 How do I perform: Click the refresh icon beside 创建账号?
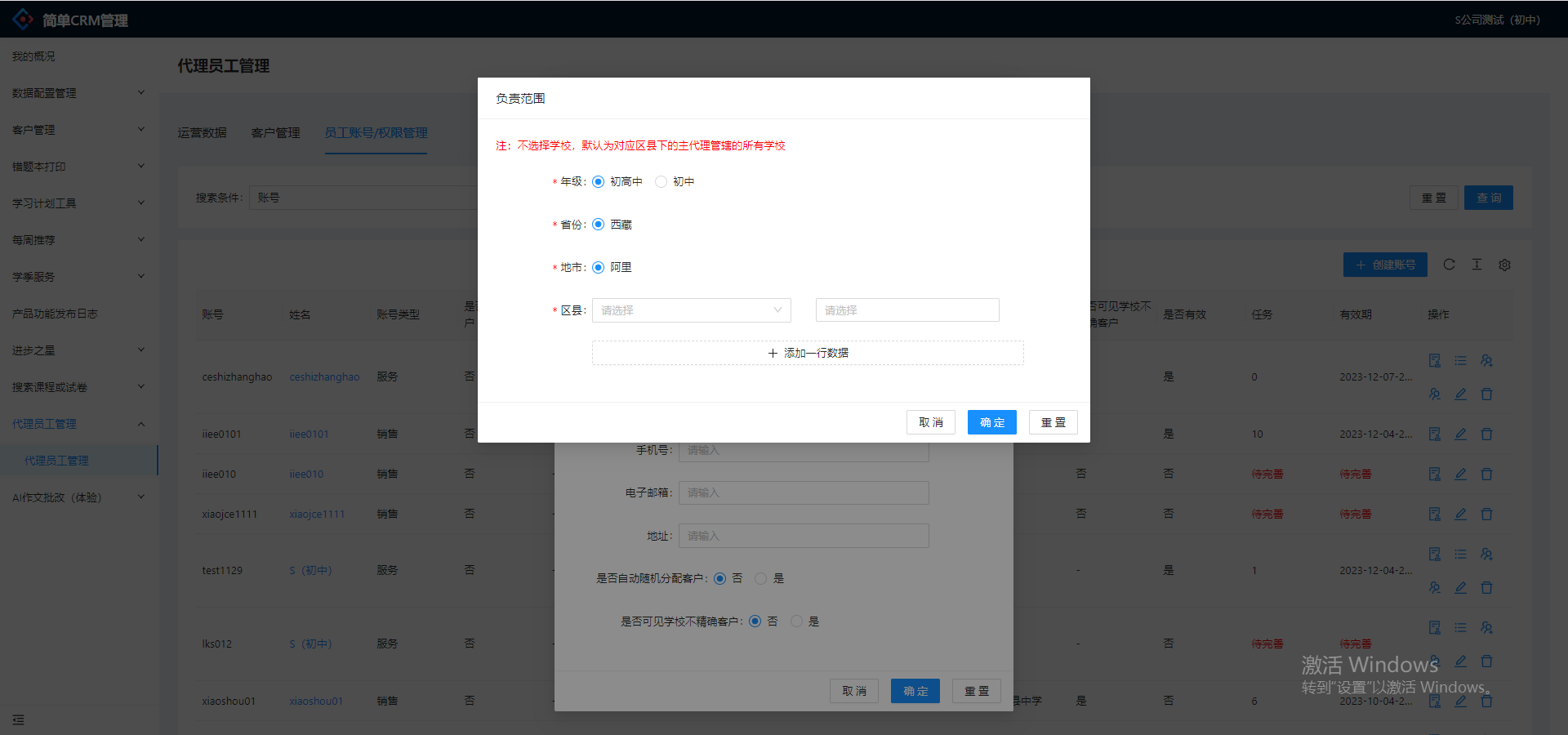coord(1449,265)
